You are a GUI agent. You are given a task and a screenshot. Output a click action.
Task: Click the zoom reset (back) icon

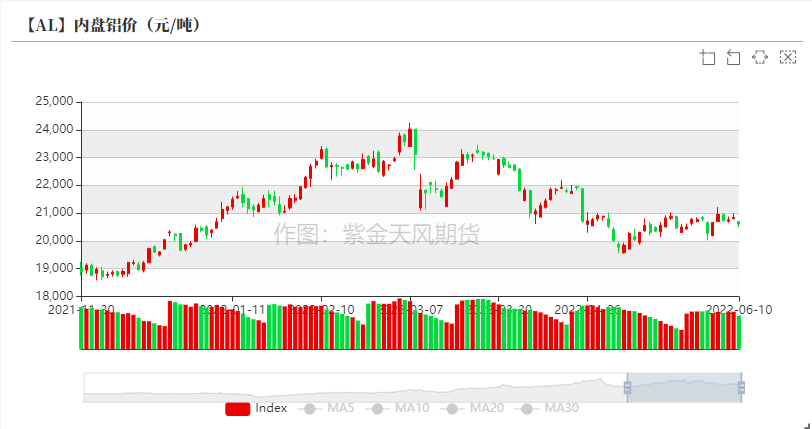coord(734,57)
